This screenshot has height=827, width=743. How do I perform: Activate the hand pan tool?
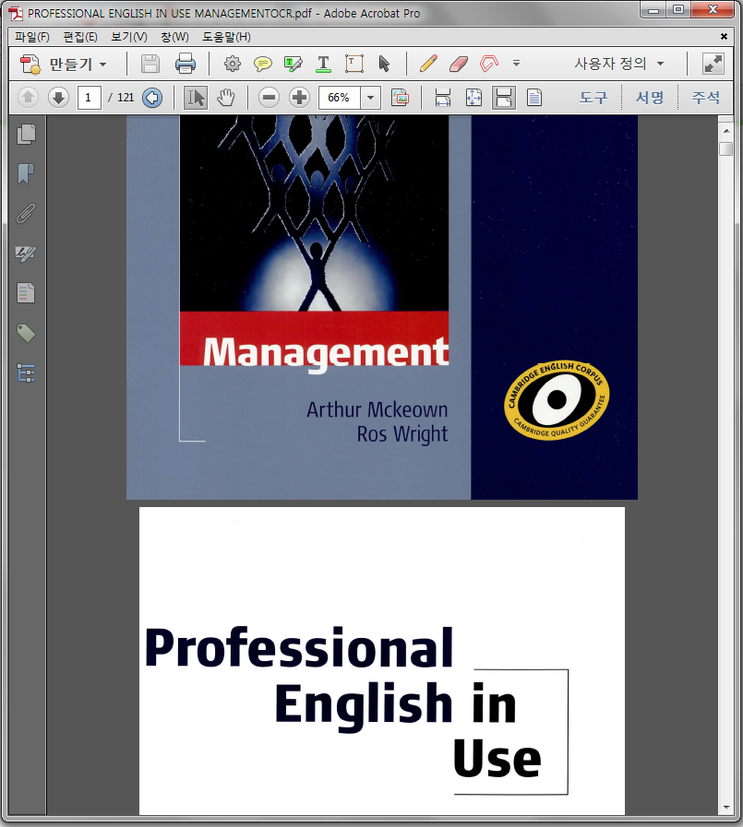point(226,98)
